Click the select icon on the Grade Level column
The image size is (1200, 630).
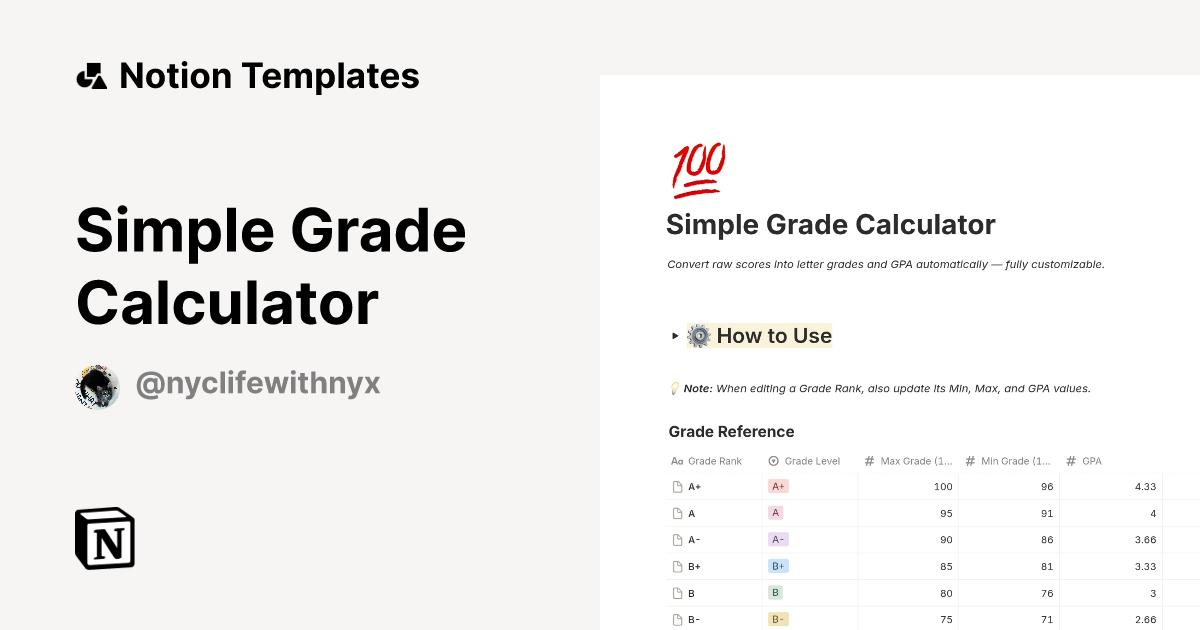(771, 461)
